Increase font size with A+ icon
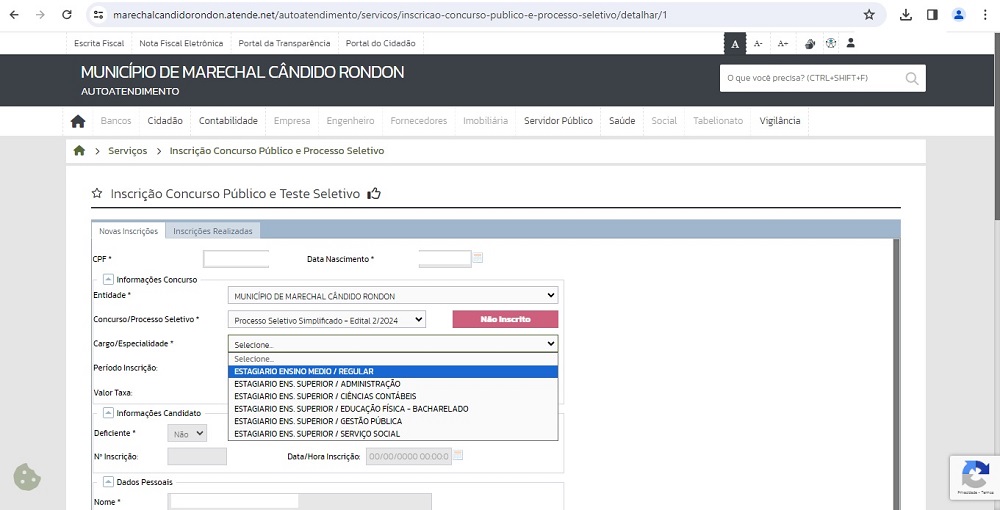 tap(783, 44)
